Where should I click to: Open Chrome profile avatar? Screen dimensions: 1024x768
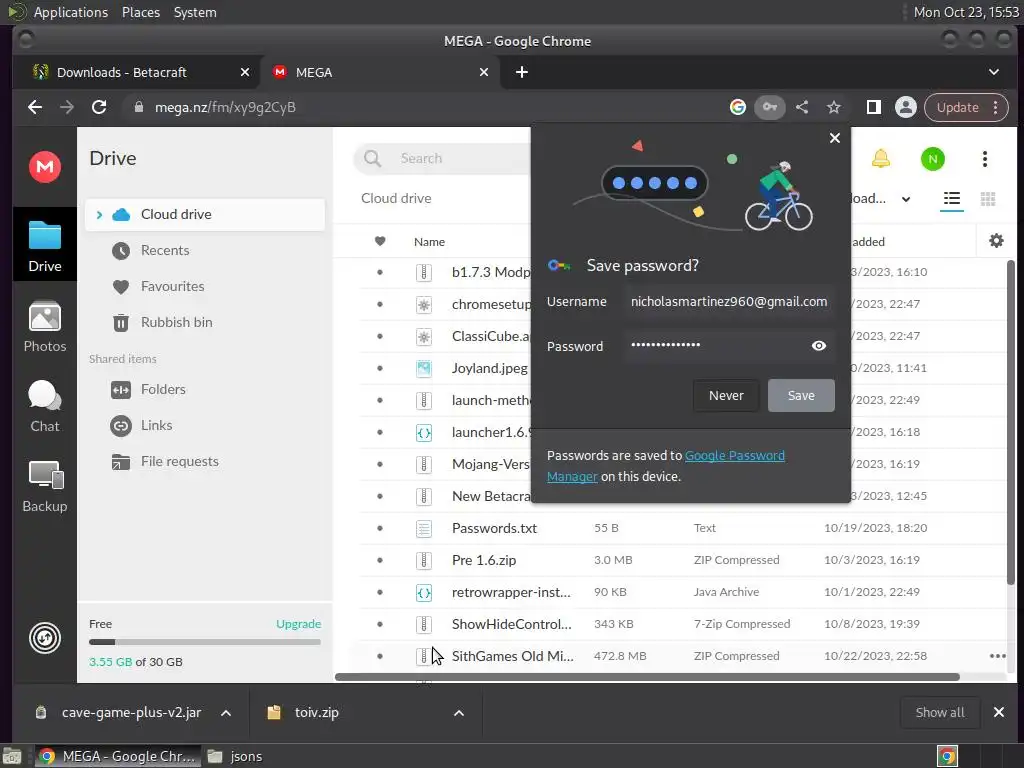coord(906,107)
